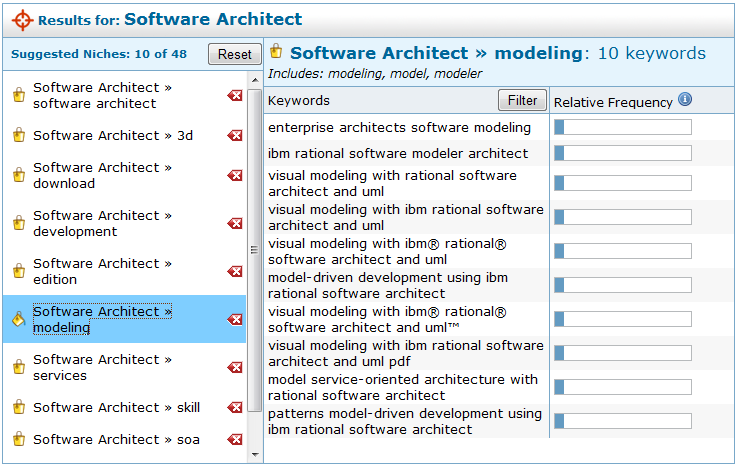Select niche 'Software Architect » services'
This screenshot has height=467, width=738.
[x=102, y=367]
